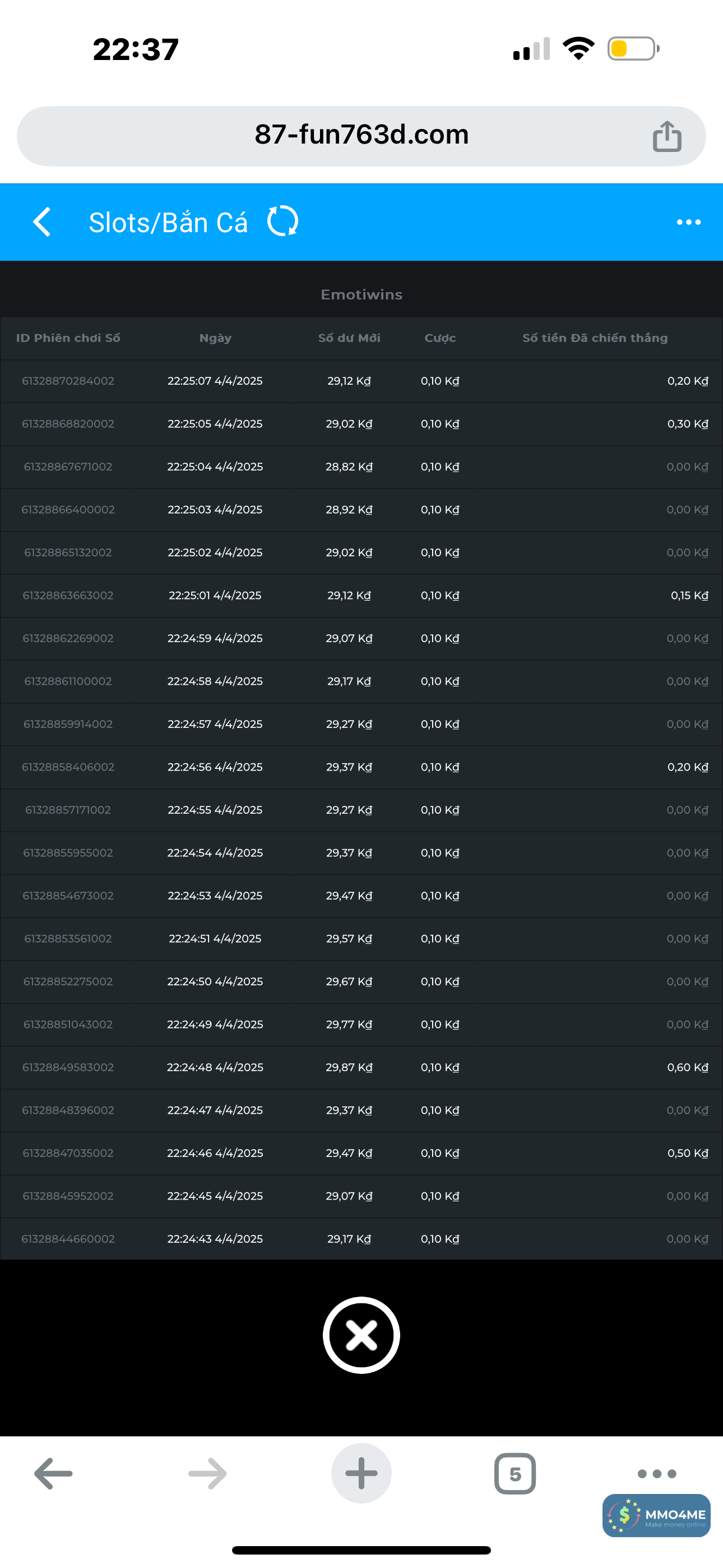Select session row 61328870284002
723x1568 pixels.
68,381
